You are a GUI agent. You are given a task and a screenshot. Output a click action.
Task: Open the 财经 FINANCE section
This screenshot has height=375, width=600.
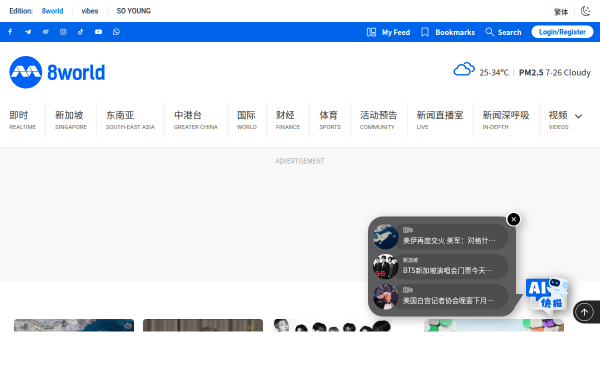[288, 120]
